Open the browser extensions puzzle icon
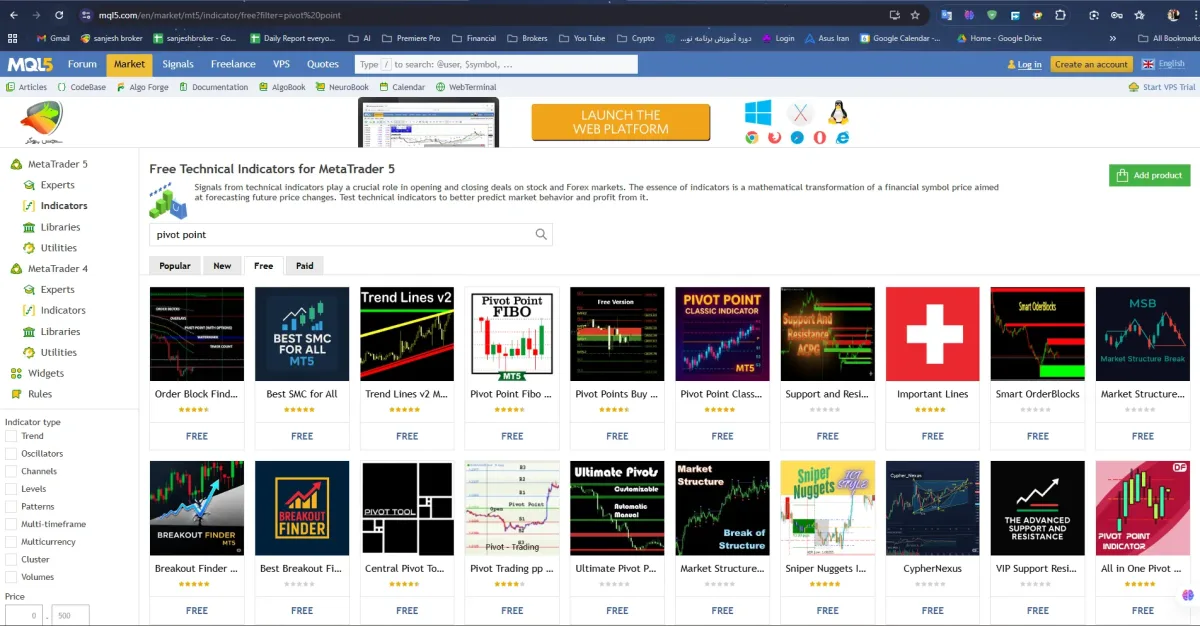Screen dimensions: 1200x626 [1061, 15]
